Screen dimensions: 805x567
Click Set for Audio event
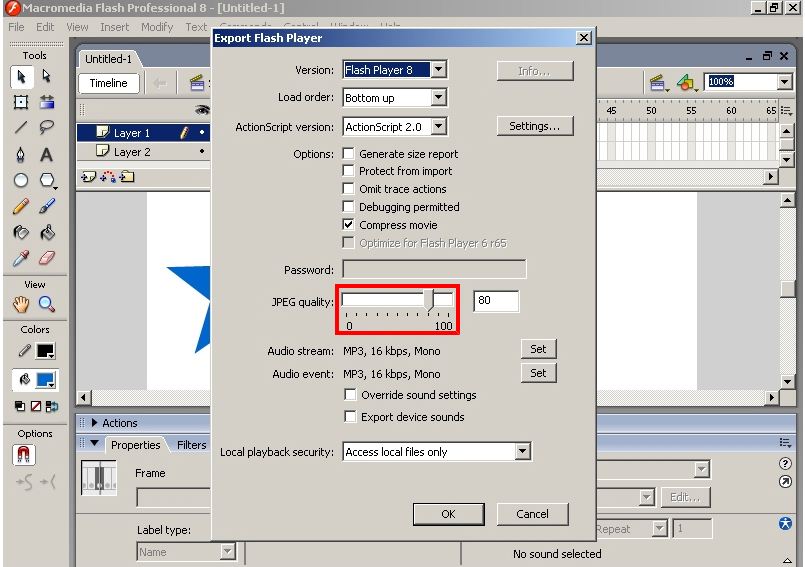(538, 373)
